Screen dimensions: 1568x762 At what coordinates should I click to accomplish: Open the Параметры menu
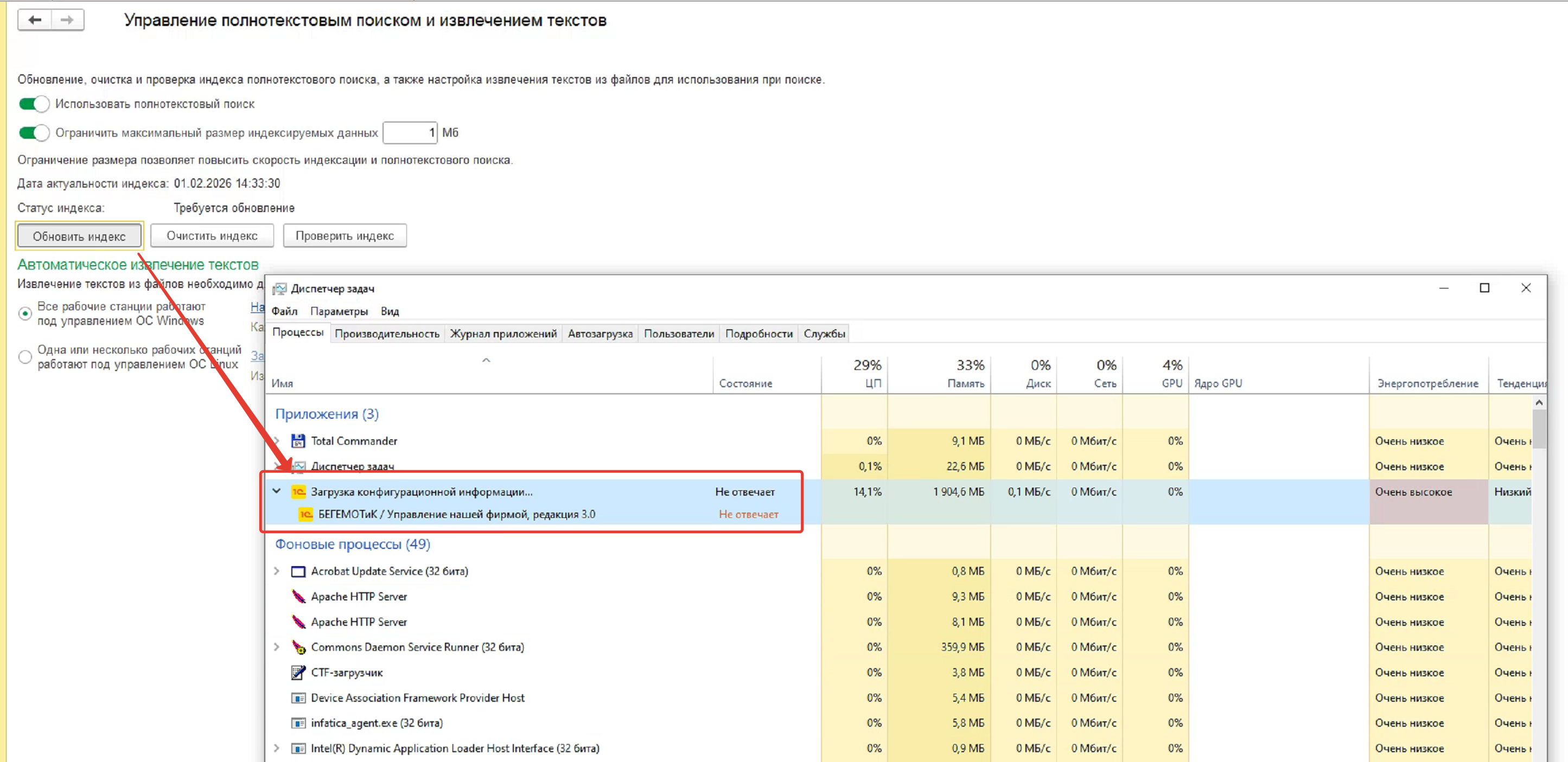coord(339,311)
